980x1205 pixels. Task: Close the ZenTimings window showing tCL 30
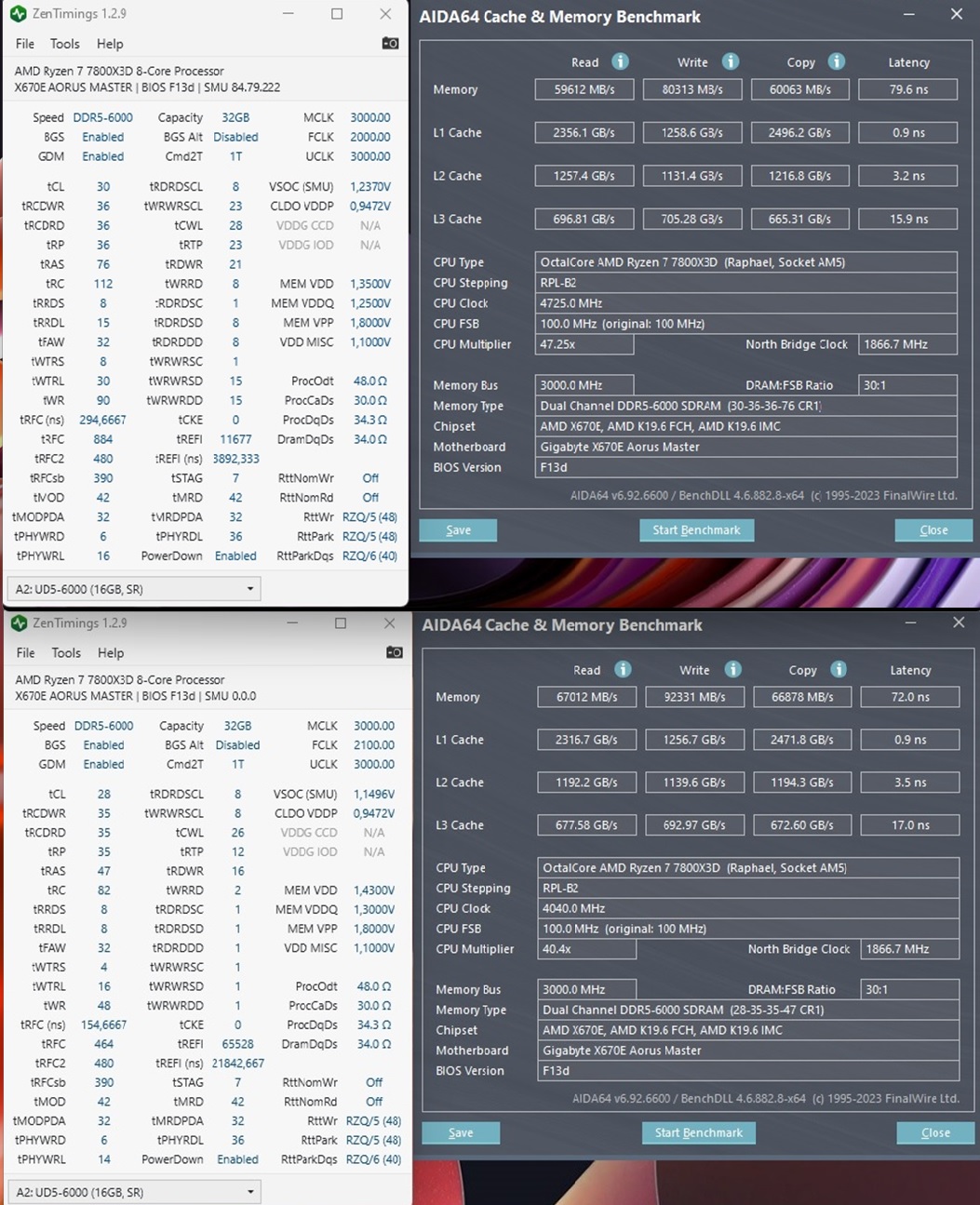(x=385, y=14)
